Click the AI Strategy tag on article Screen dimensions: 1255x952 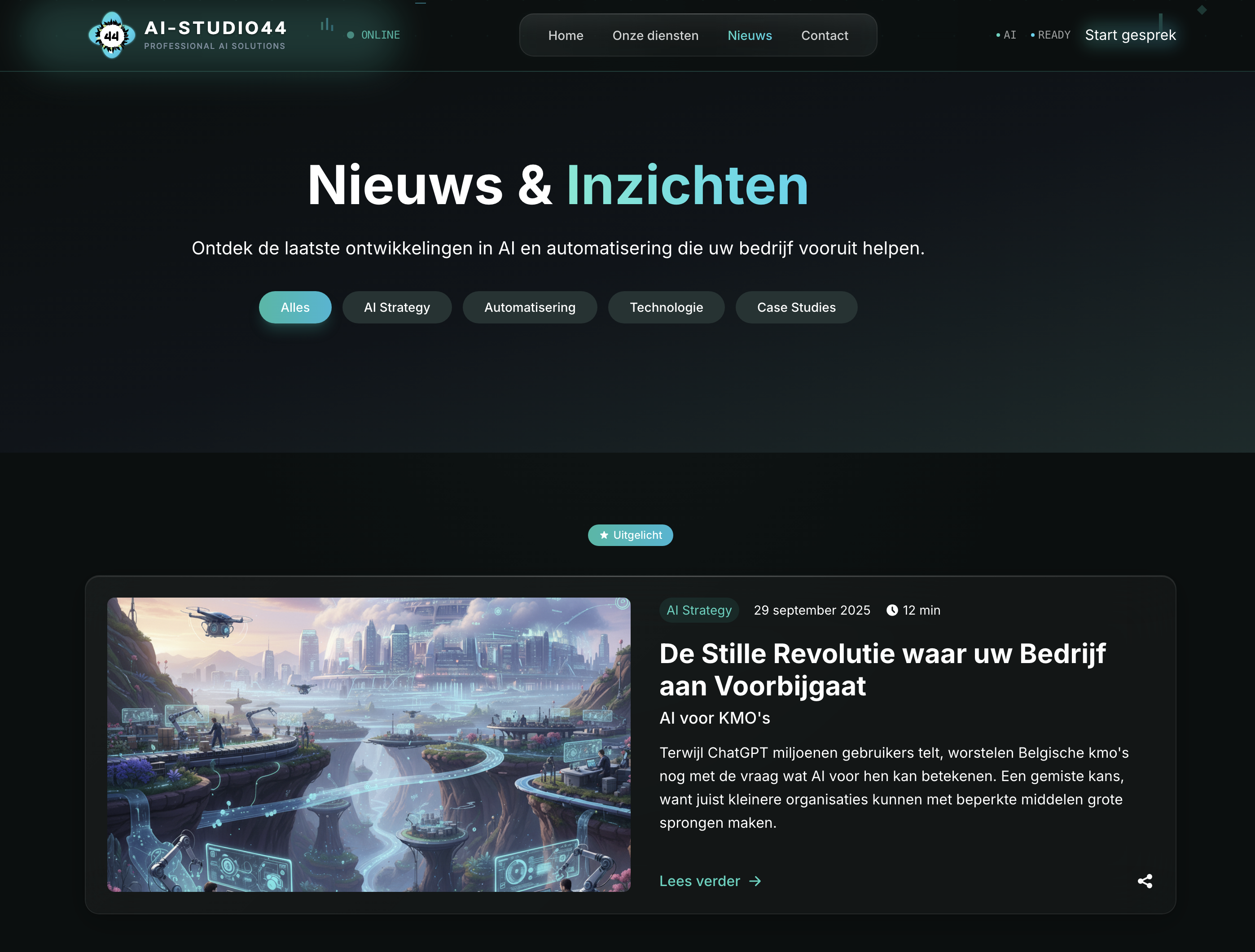coord(699,610)
